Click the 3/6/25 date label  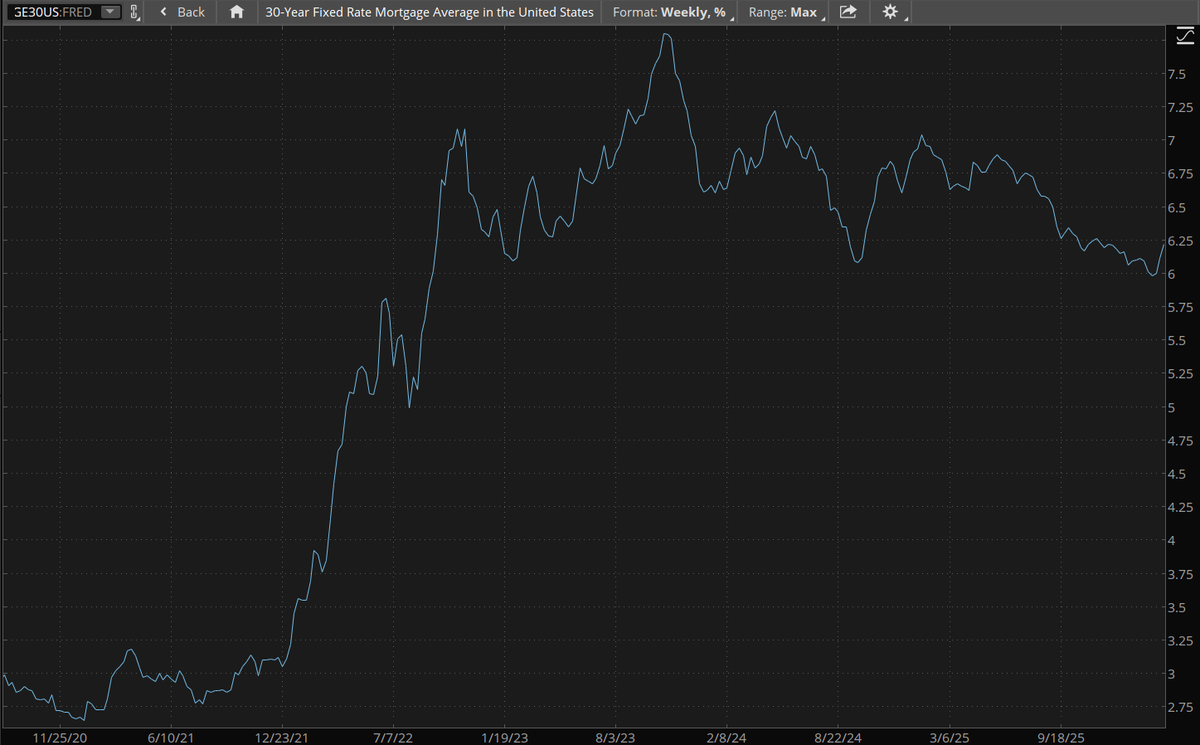click(x=950, y=736)
